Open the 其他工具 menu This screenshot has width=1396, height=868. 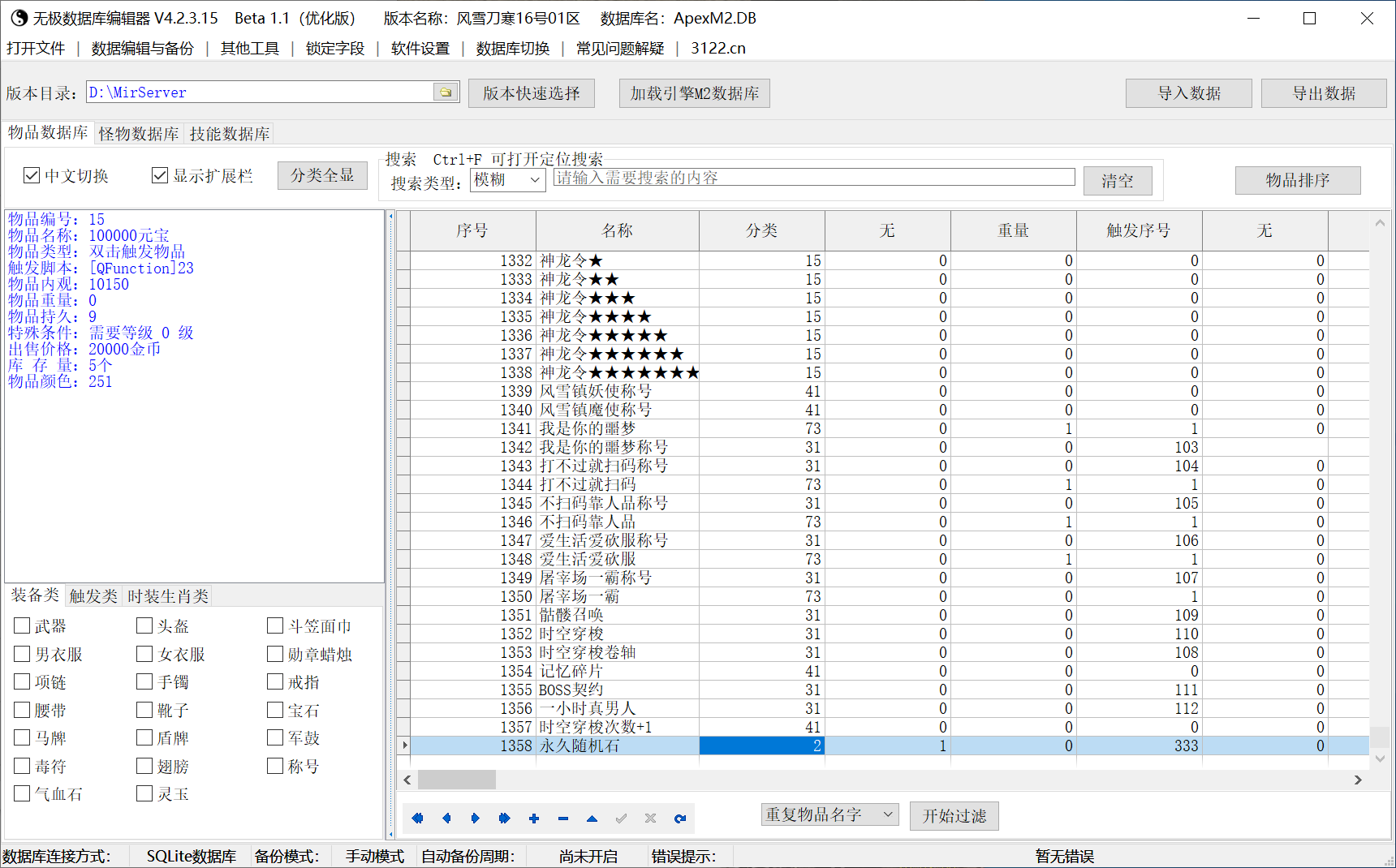pos(250,49)
